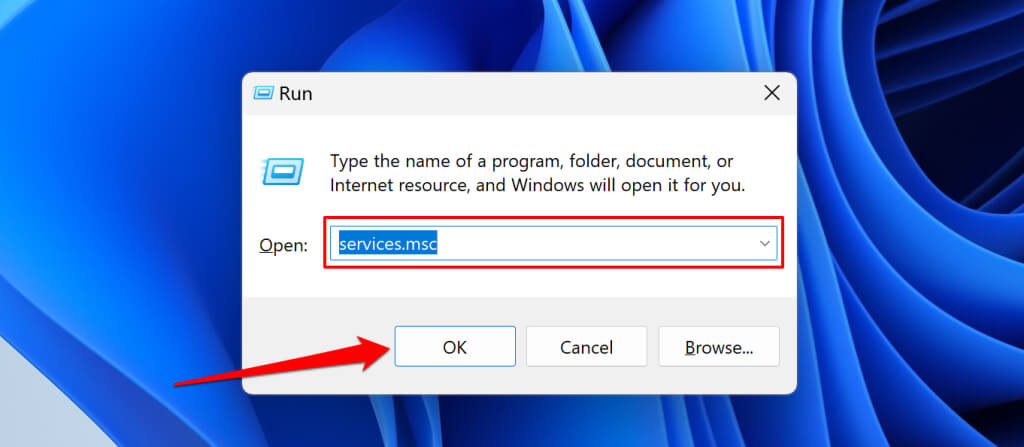Viewport: 1024px width, 447px height.
Task: Click the "Internet resource, and Windows" text line
Action: (537, 185)
